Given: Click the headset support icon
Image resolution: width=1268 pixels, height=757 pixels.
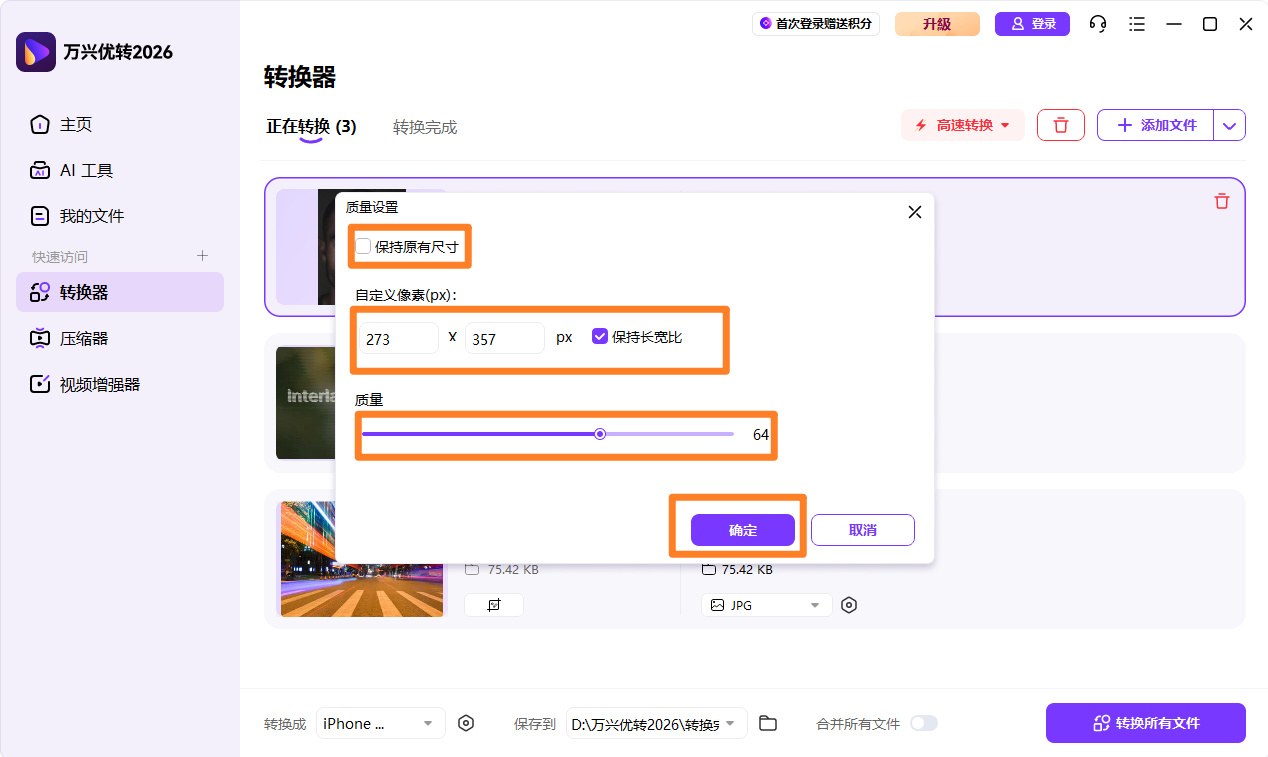Looking at the screenshot, I should [x=1097, y=23].
